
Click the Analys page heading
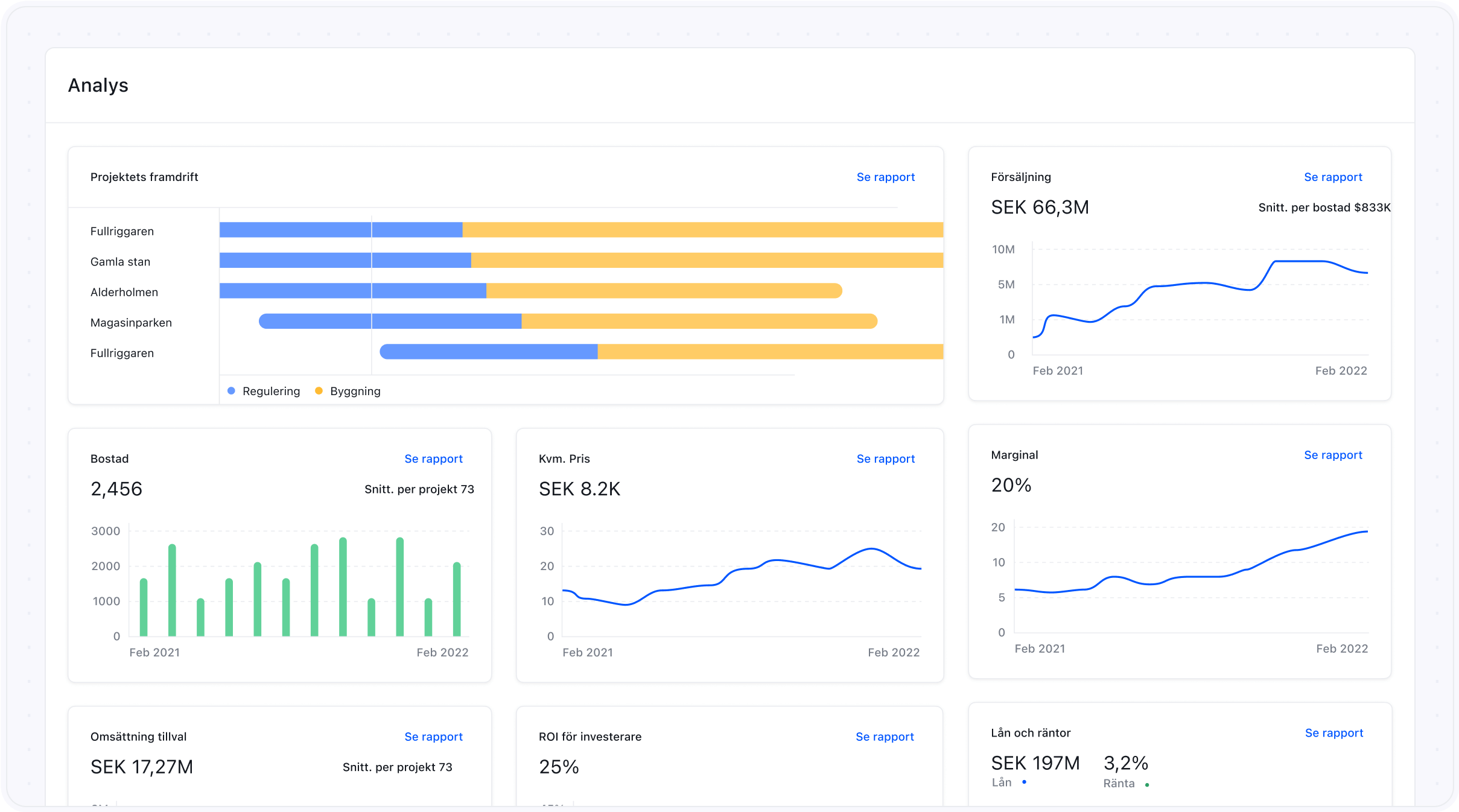coord(98,85)
